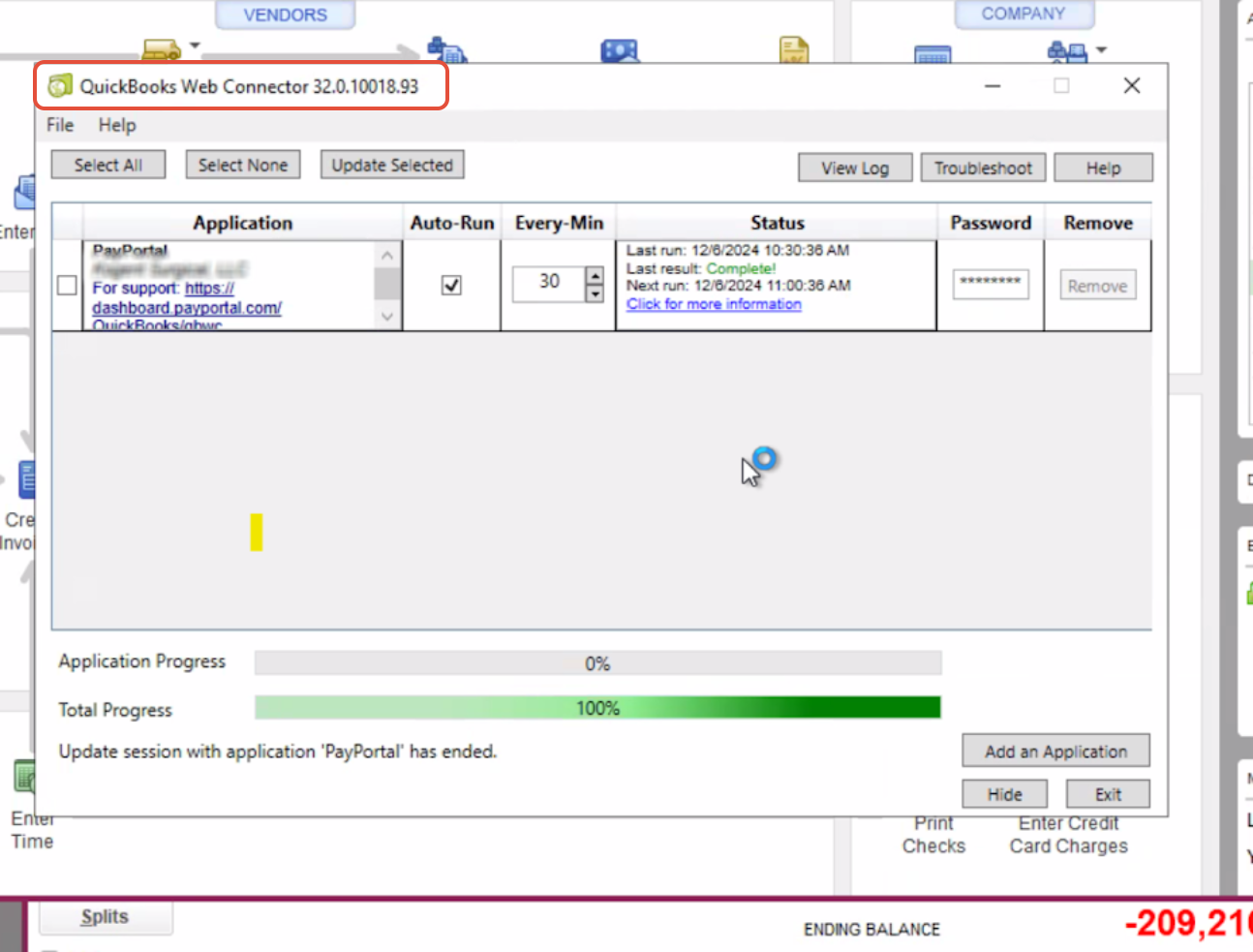The height and width of the screenshot is (952, 1253).
Task: Click the vendor truck icon in QuickBooks
Action: coord(161,49)
